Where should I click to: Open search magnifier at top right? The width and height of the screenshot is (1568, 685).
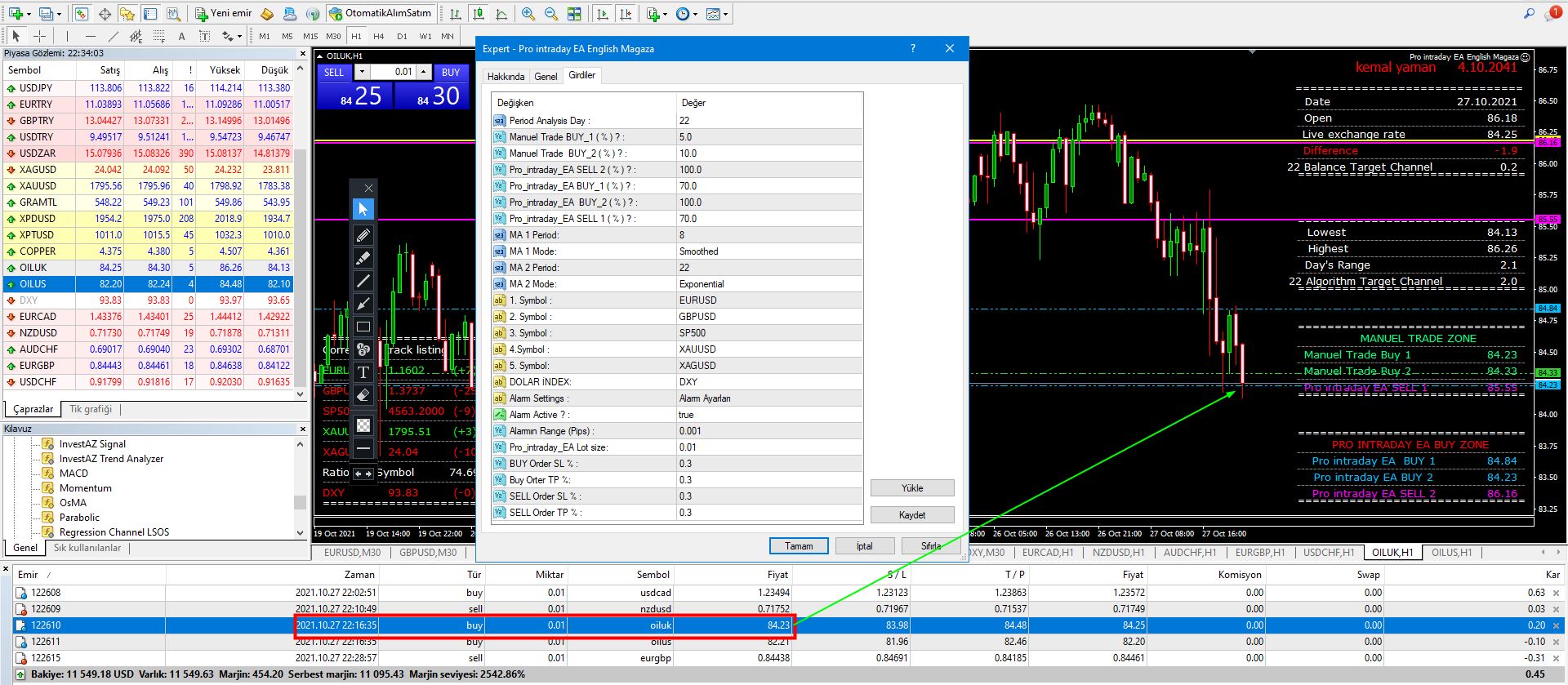pos(1530,14)
